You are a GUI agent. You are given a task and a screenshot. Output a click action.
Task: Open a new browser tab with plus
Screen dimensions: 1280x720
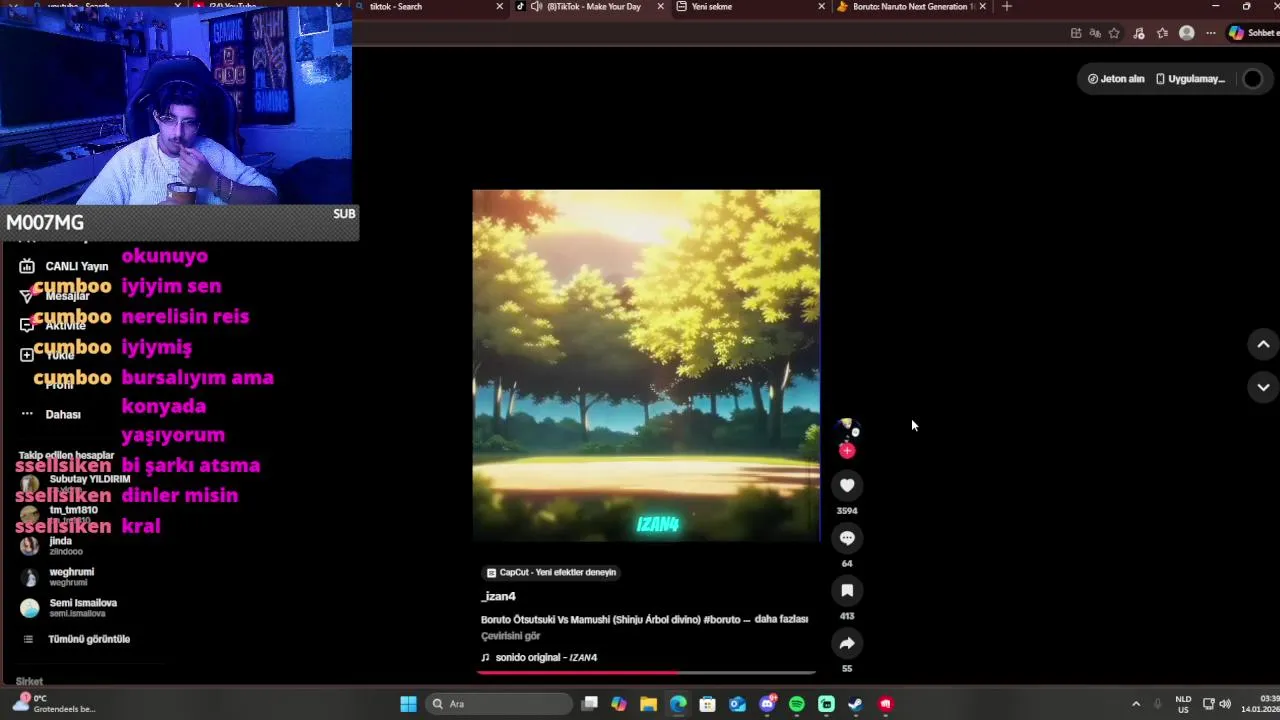point(1007,6)
